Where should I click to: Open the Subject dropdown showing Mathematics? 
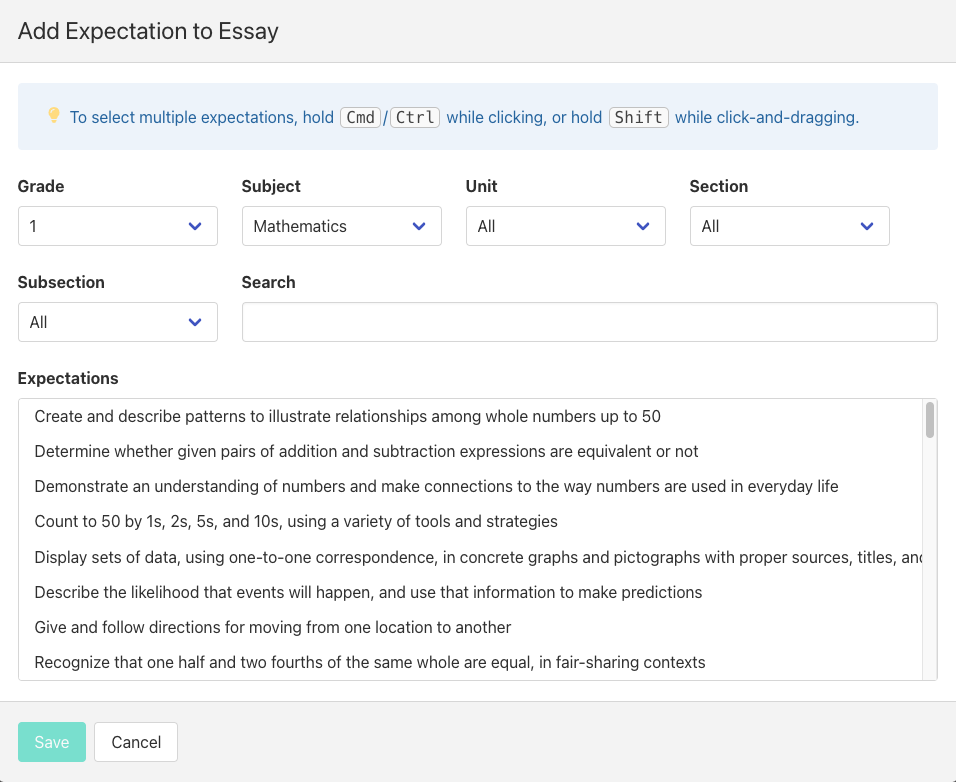pos(341,226)
